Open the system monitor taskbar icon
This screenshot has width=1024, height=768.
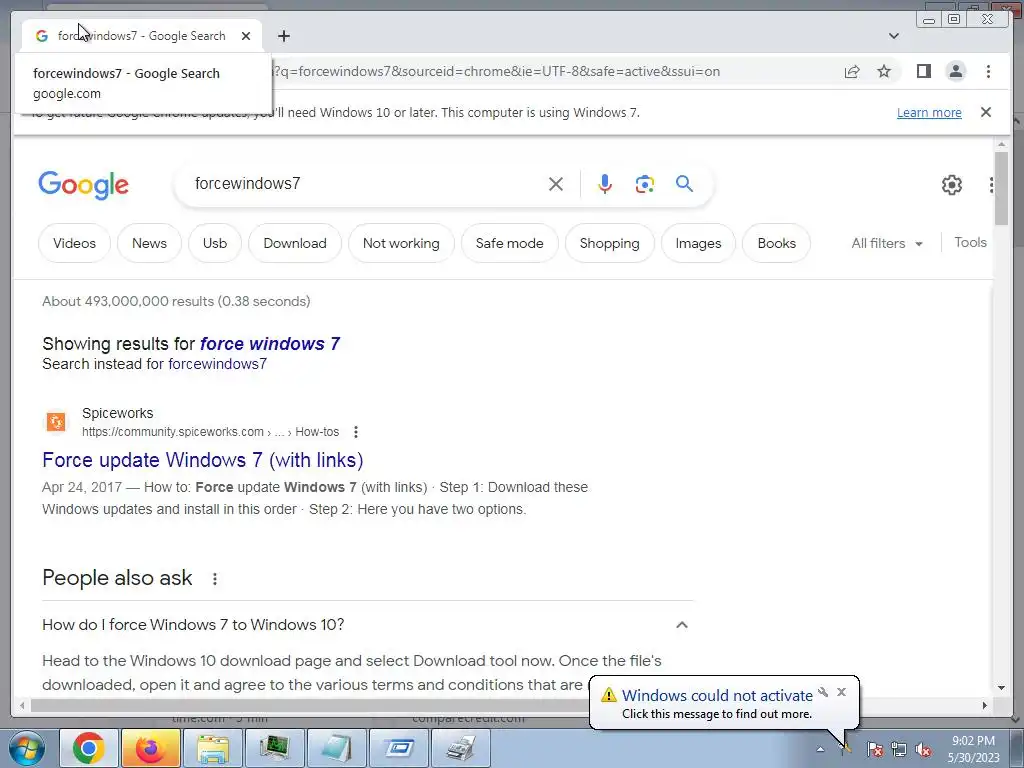[x=275, y=748]
